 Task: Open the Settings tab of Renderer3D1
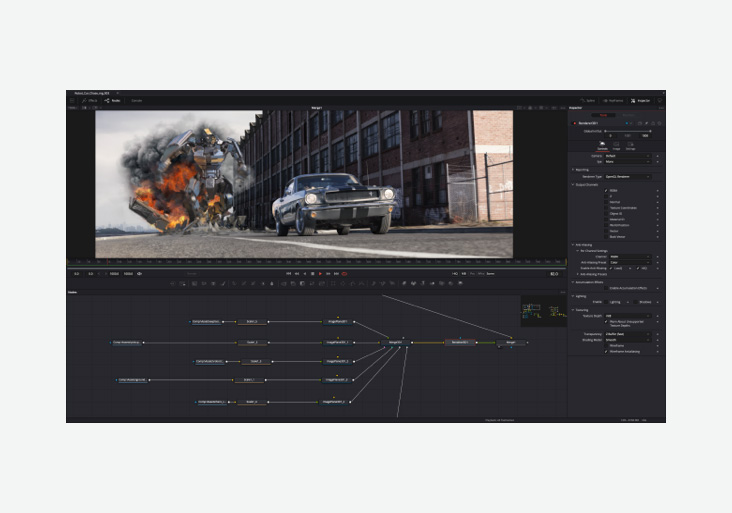[630, 146]
